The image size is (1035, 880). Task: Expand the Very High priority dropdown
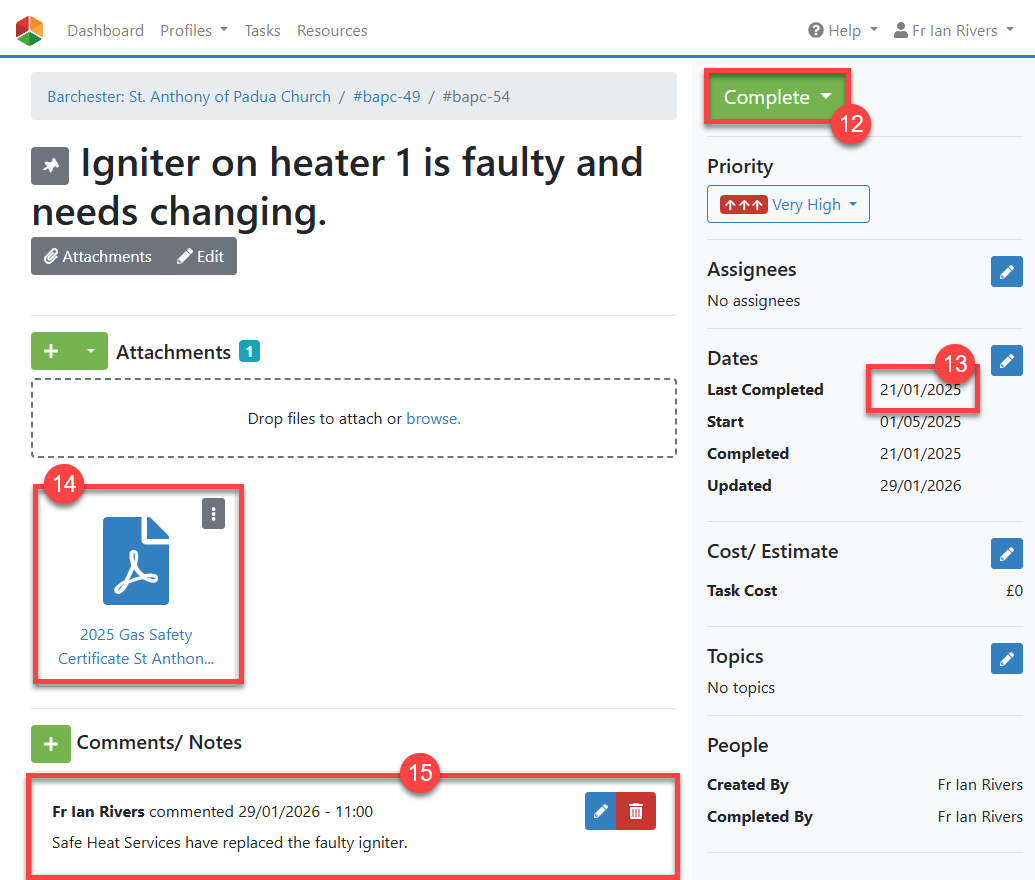click(788, 204)
